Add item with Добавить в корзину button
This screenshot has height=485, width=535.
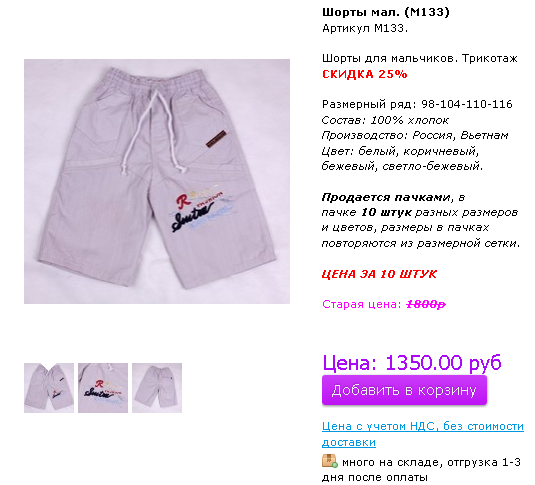404,390
